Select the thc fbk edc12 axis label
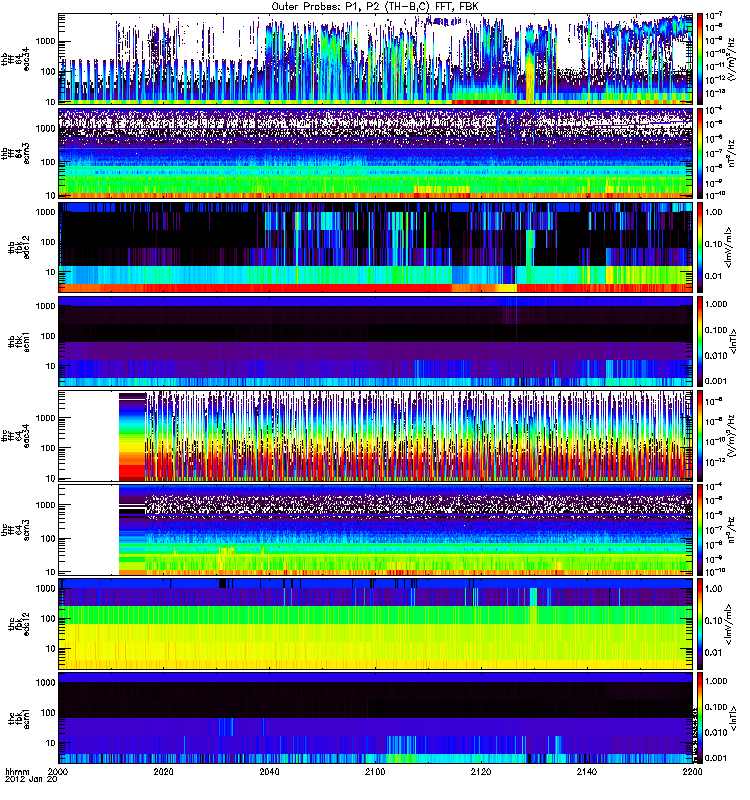 click(x=19, y=624)
